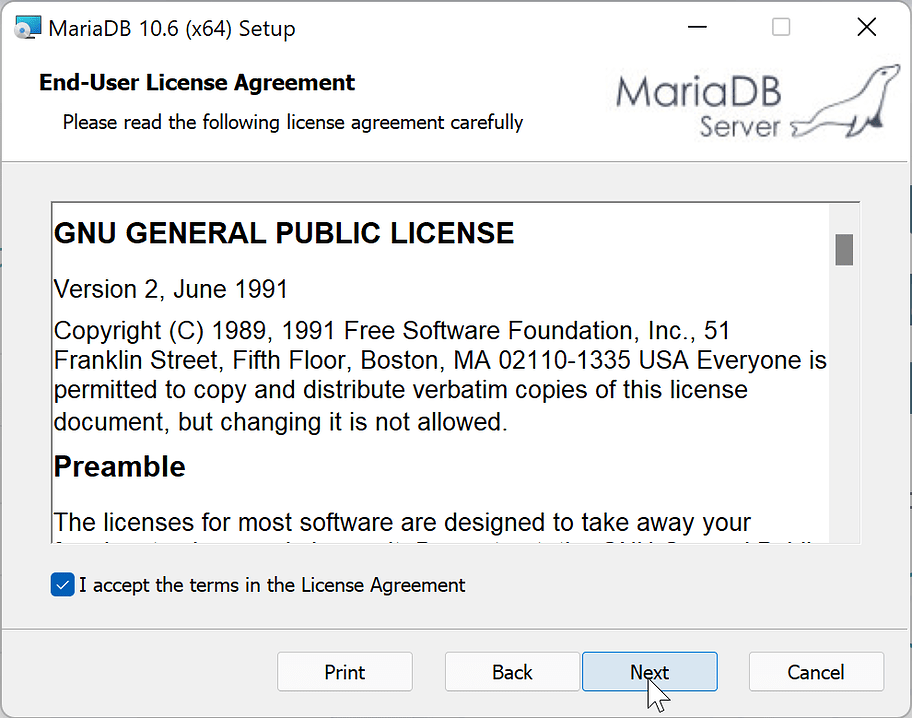Screen dimensions: 912x718
Task: Cancel the MariaDB installation
Action: tap(816, 671)
